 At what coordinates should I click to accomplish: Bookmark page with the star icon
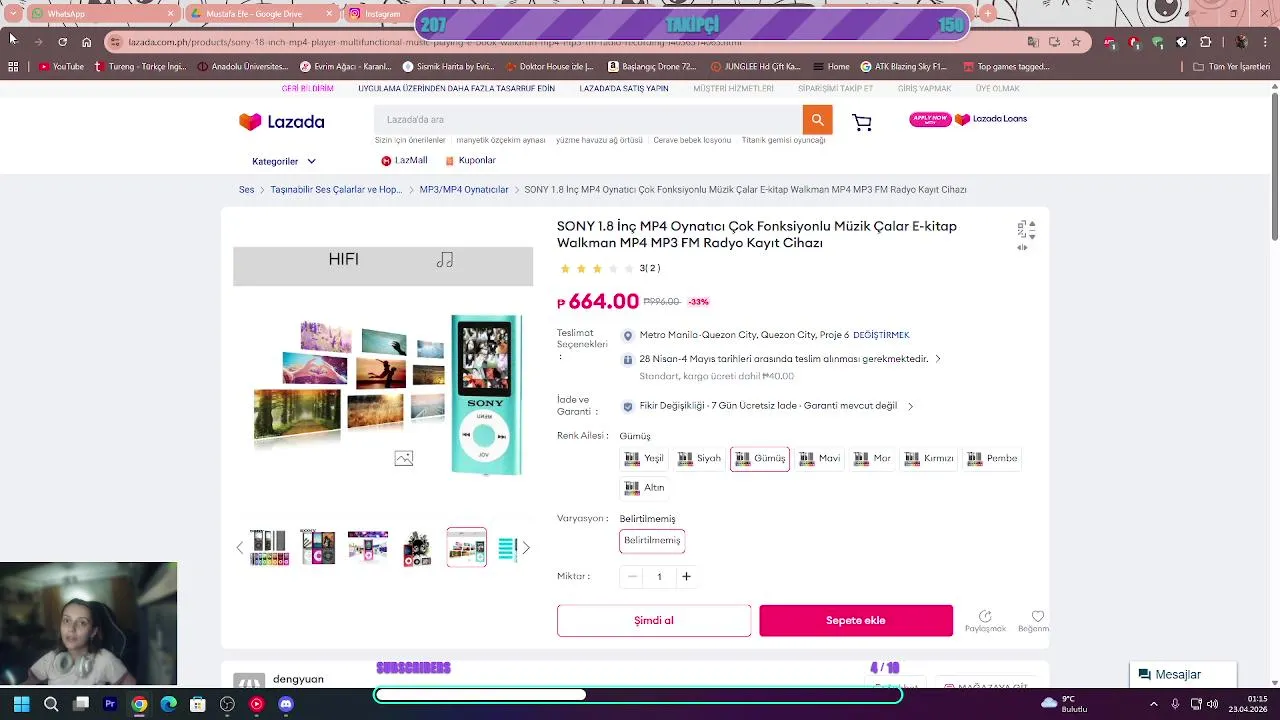[1076, 42]
